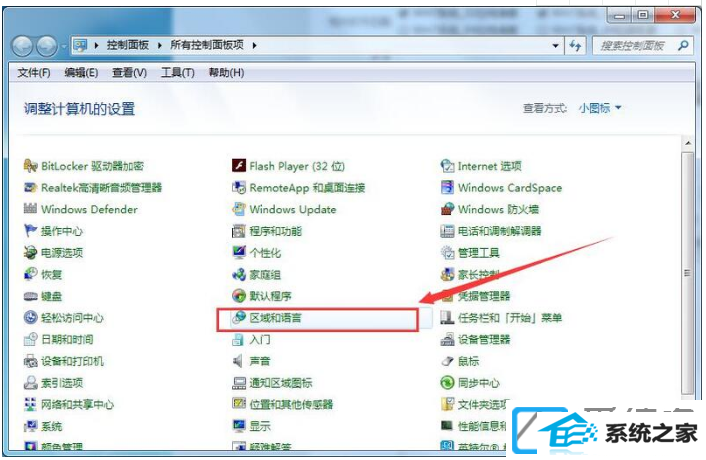This screenshot has height=460, width=706.
Task: Open the 工具(T) menu
Action: [178, 73]
